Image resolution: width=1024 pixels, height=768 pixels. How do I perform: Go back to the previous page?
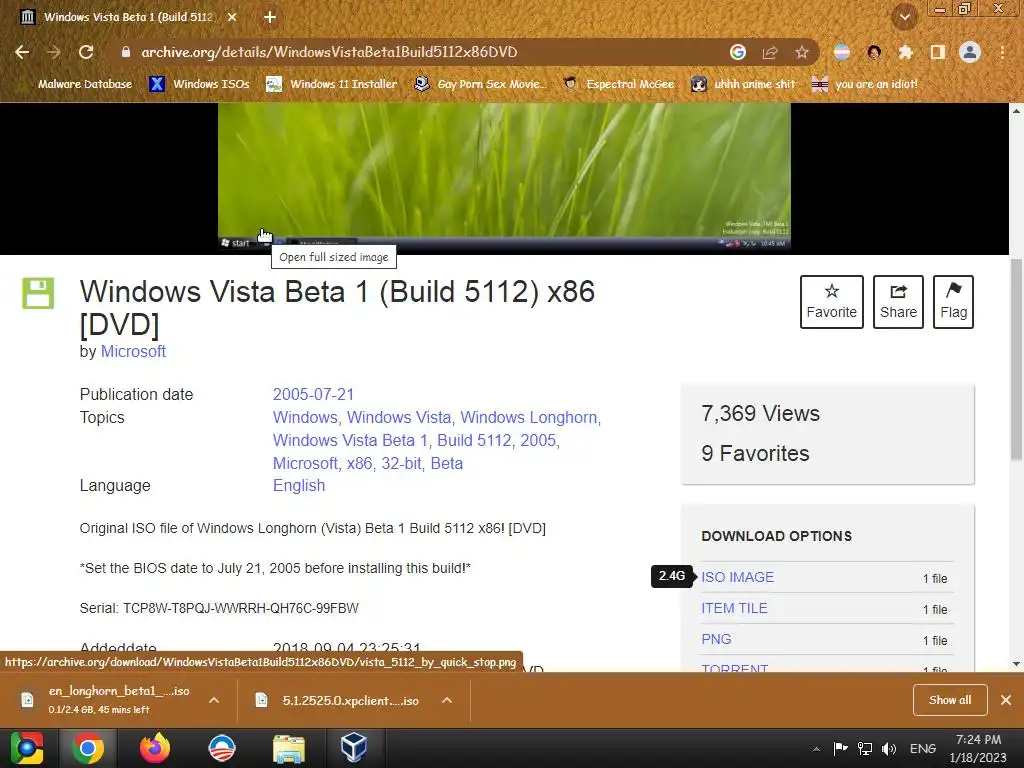[22, 52]
